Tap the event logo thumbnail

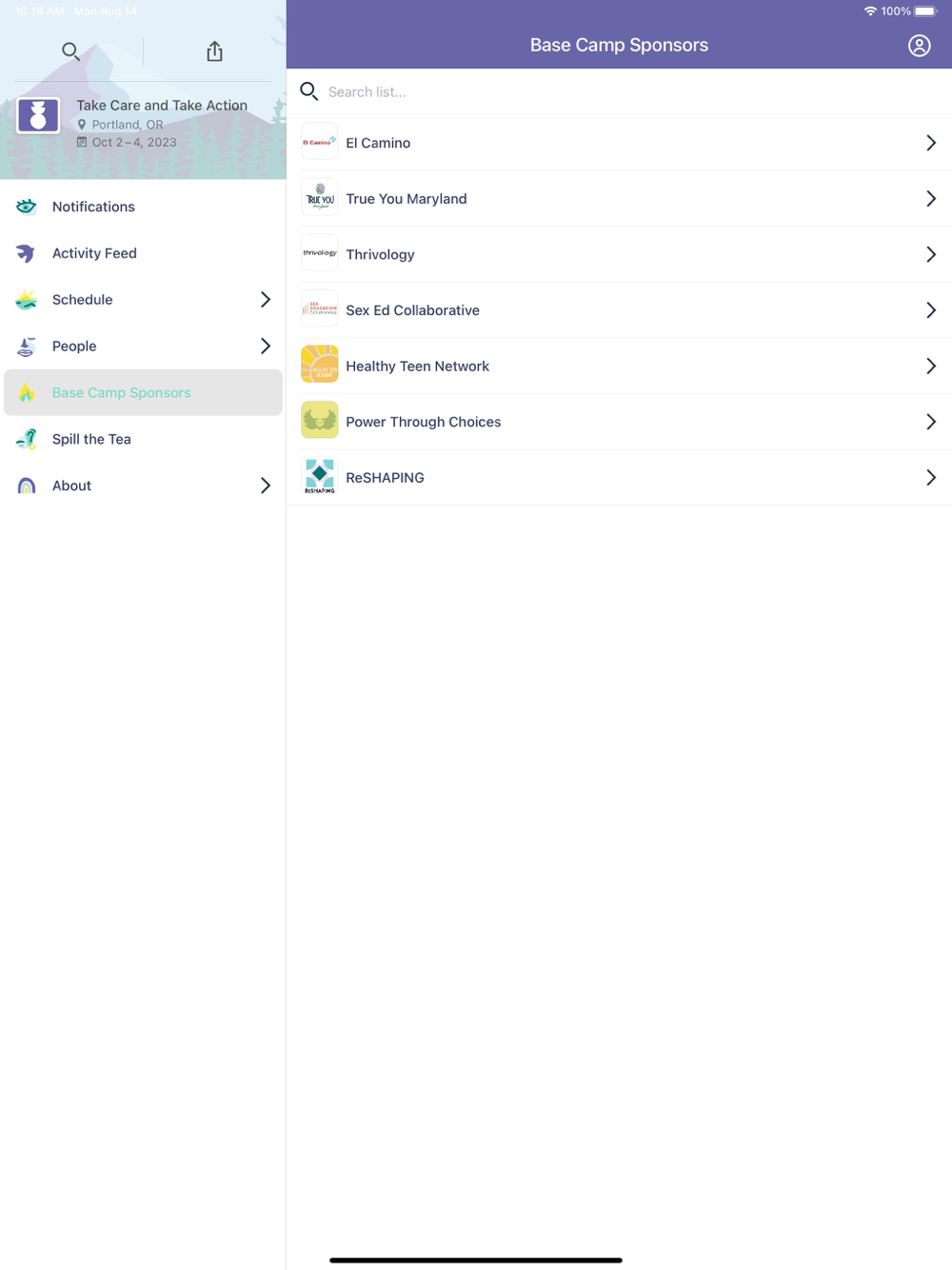pos(38,116)
